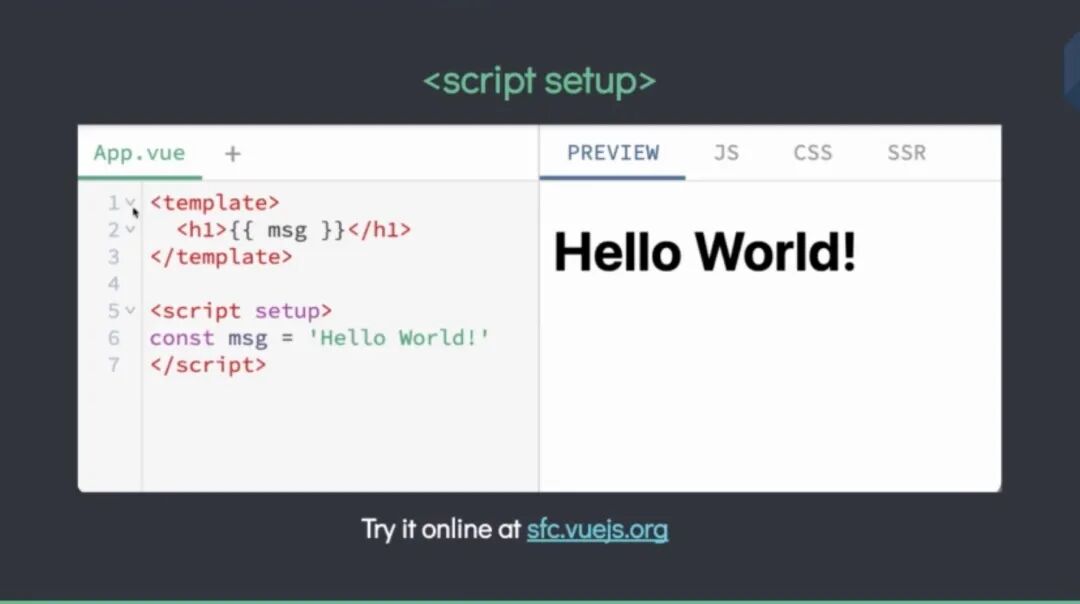Select the App.vue file tab
1080x604 pixels.
(x=138, y=153)
